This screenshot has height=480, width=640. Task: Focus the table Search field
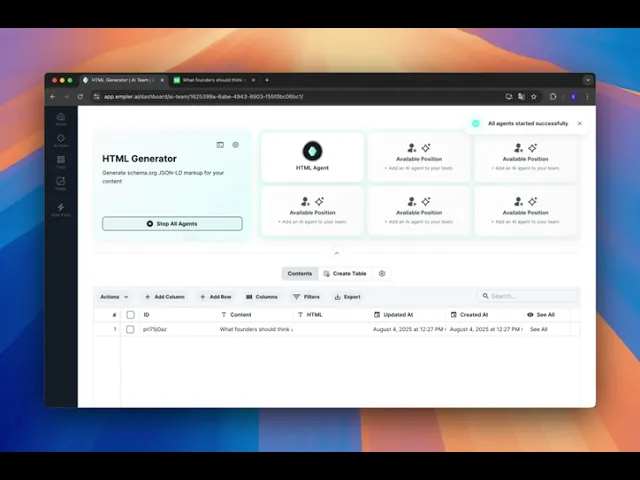(527, 296)
